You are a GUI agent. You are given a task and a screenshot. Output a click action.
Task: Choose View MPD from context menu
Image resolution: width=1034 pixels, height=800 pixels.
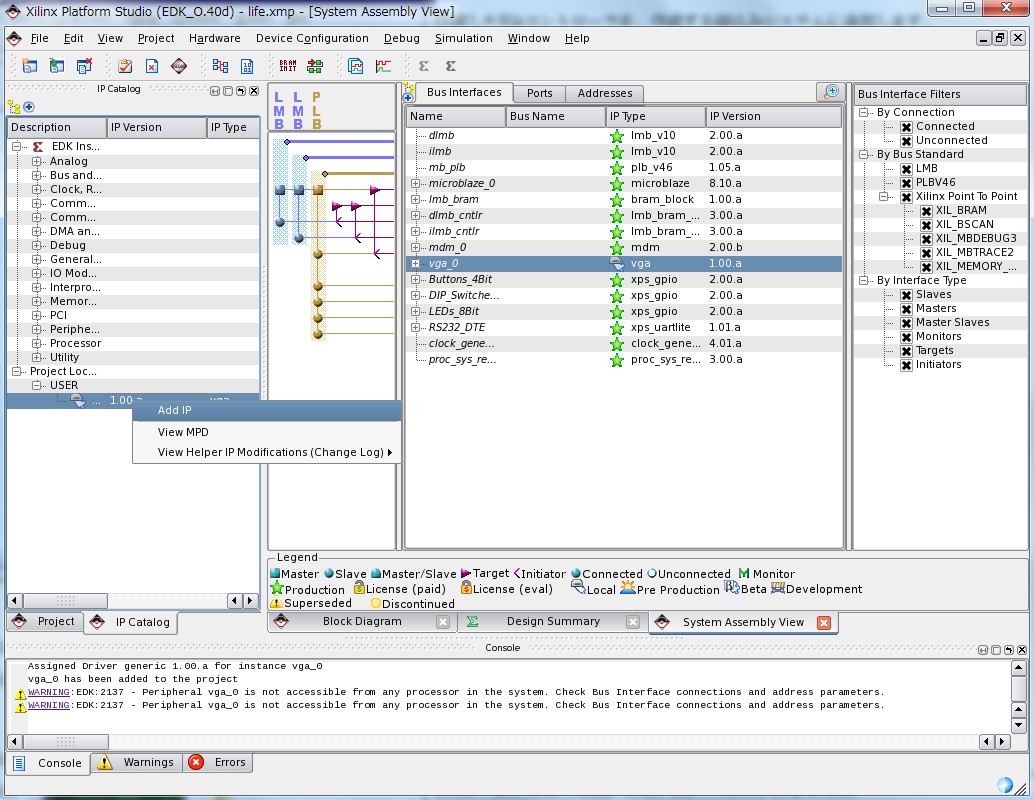[267, 432]
